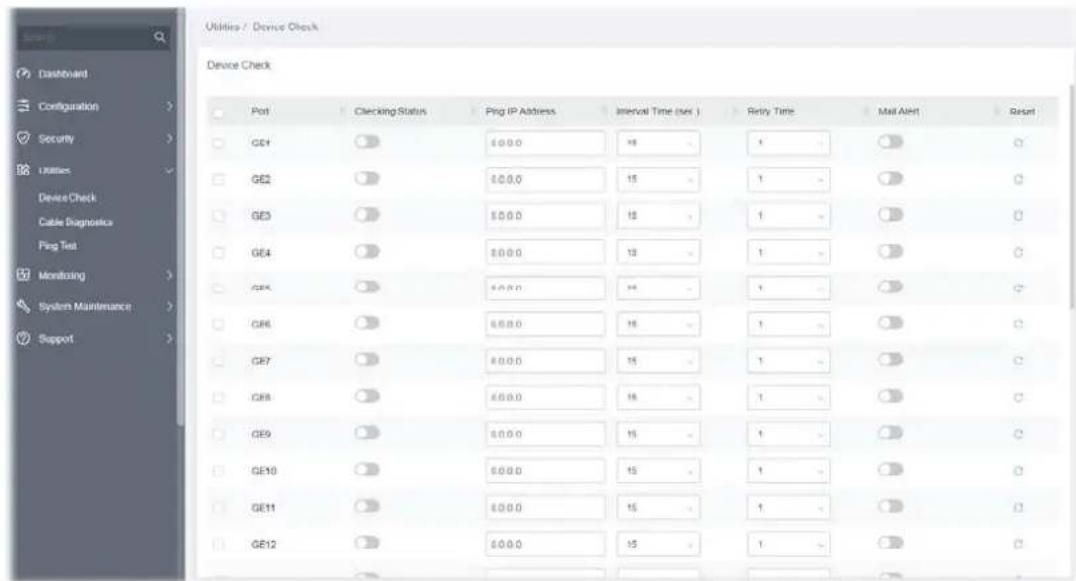Click the Support question-mark icon
The image size is (1076, 581).
click(x=23, y=338)
